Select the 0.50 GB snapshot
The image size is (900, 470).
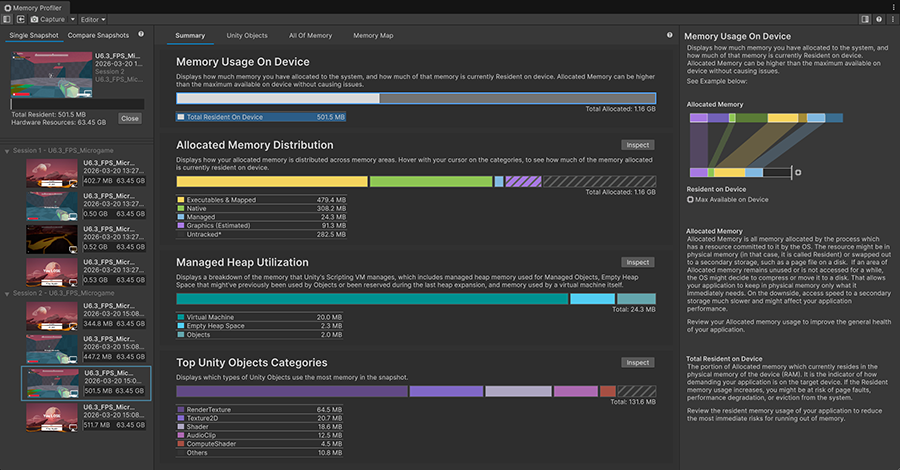(86, 205)
